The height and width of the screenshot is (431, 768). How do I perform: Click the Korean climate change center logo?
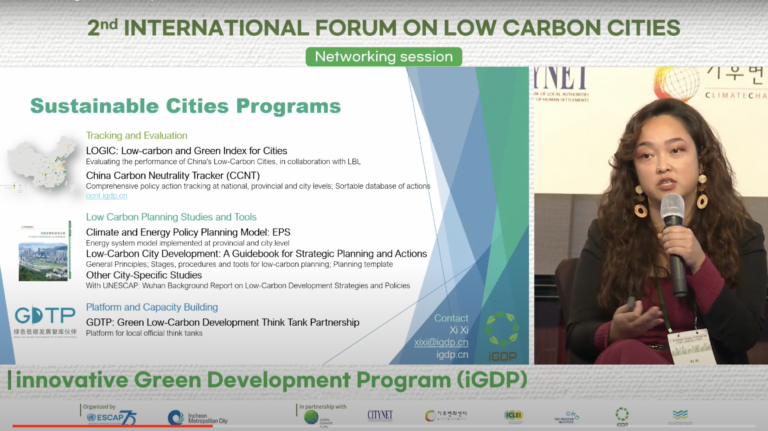[x=445, y=415]
